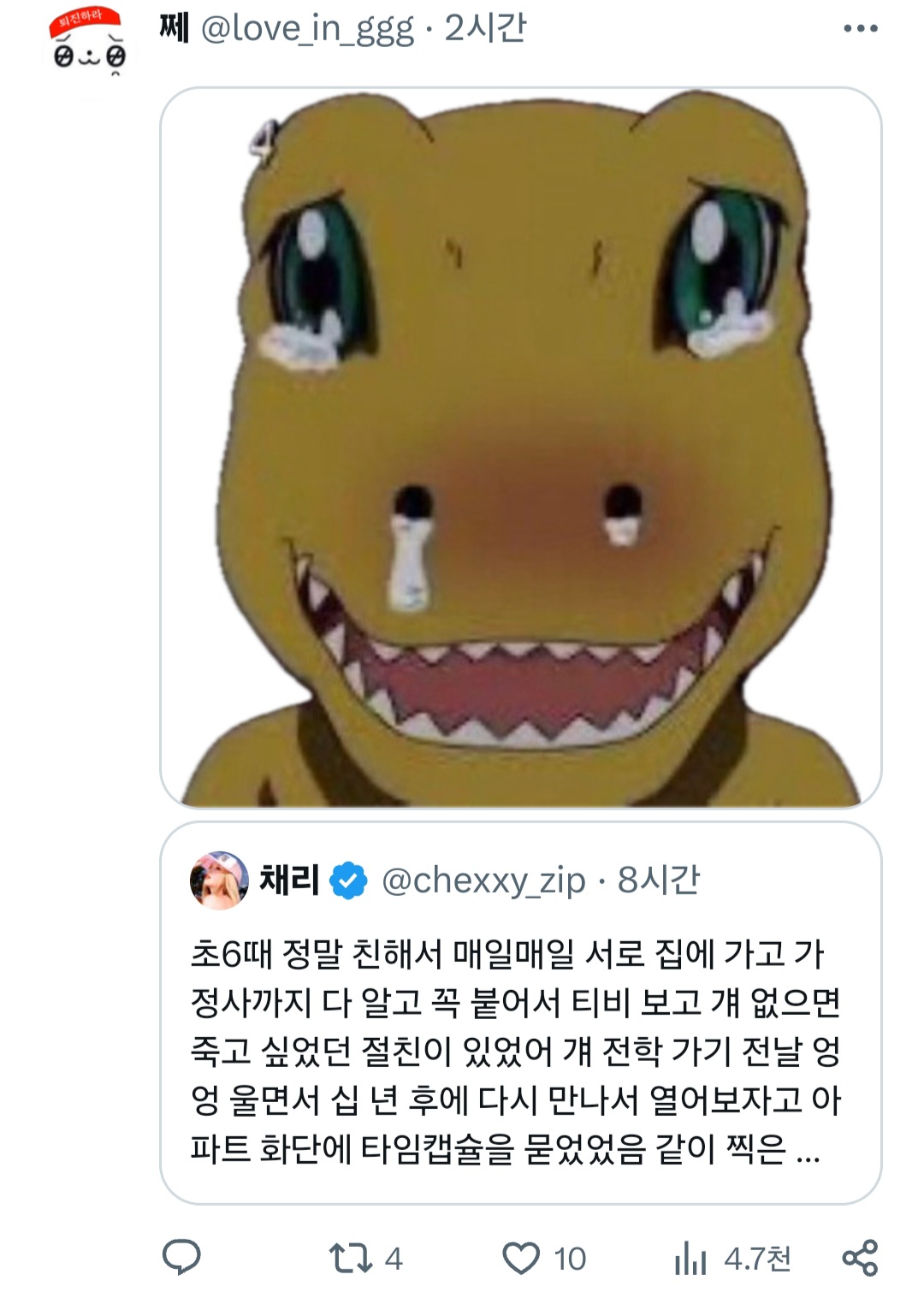Image resolution: width=924 pixels, height=1310 pixels.
Task: Click the share icon
Action: (860, 1258)
